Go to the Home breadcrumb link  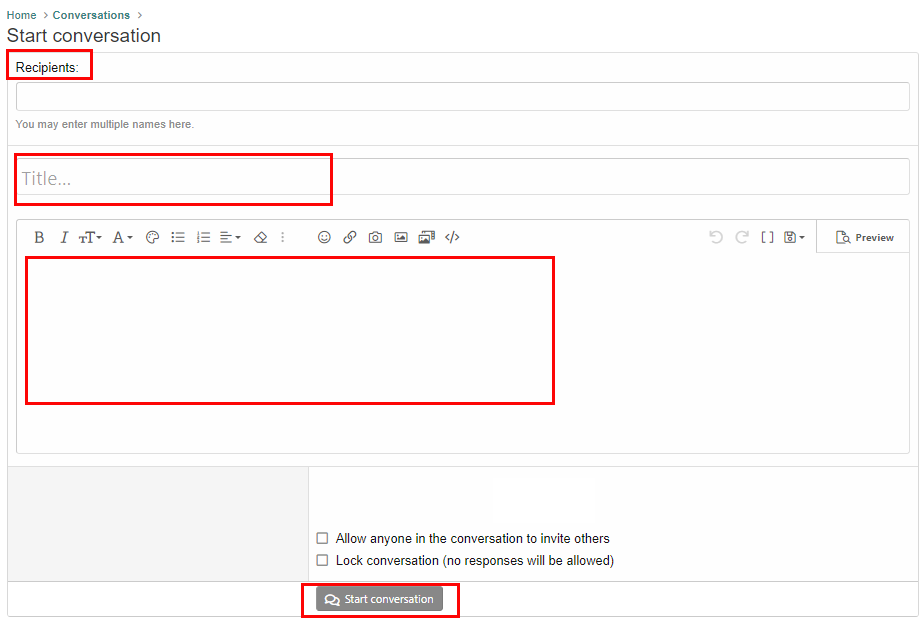click(x=22, y=15)
